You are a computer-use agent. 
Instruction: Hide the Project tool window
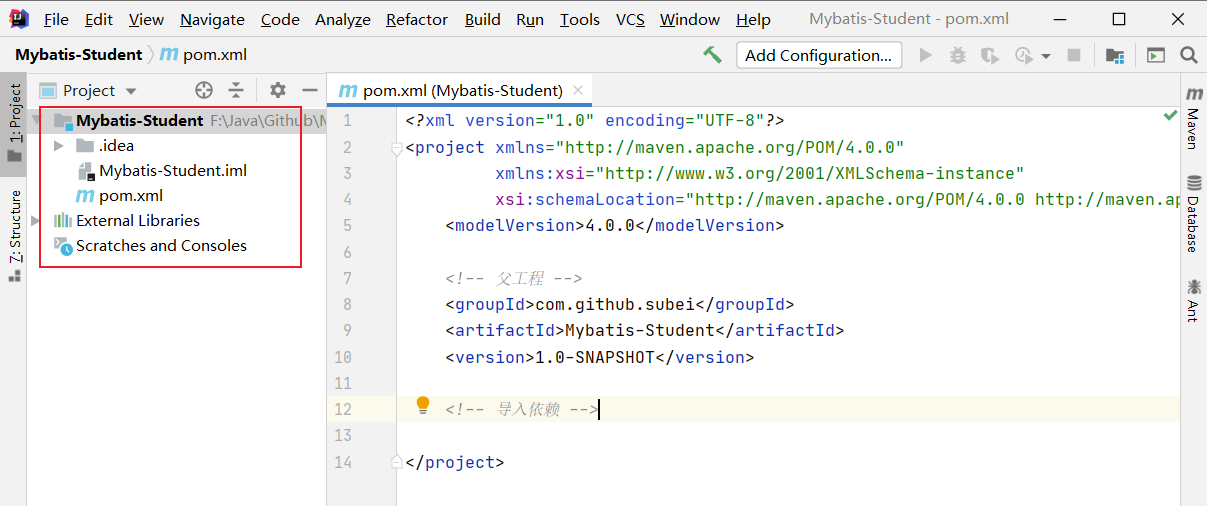click(309, 90)
